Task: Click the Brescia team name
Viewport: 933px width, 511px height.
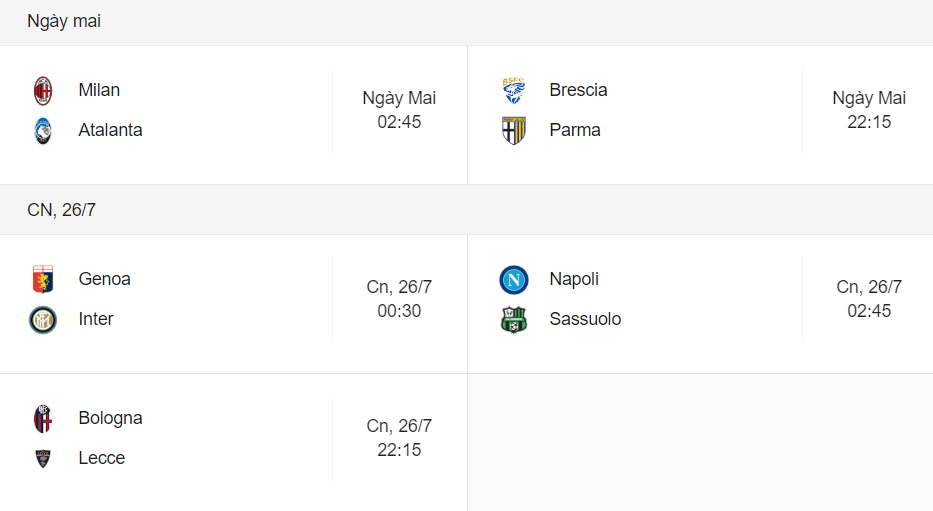Action: pos(578,90)
